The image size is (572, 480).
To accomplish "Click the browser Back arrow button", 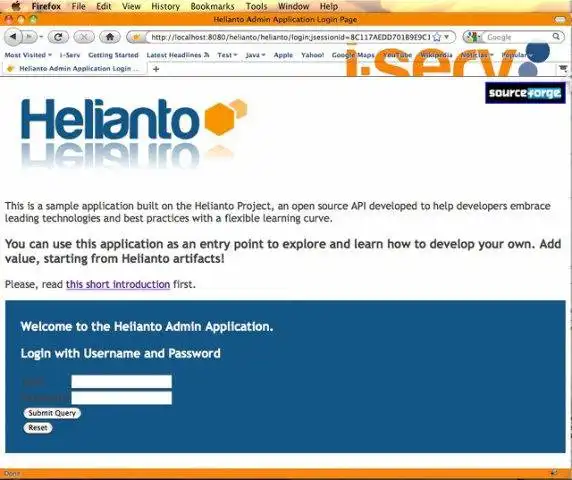I will 13,37.
